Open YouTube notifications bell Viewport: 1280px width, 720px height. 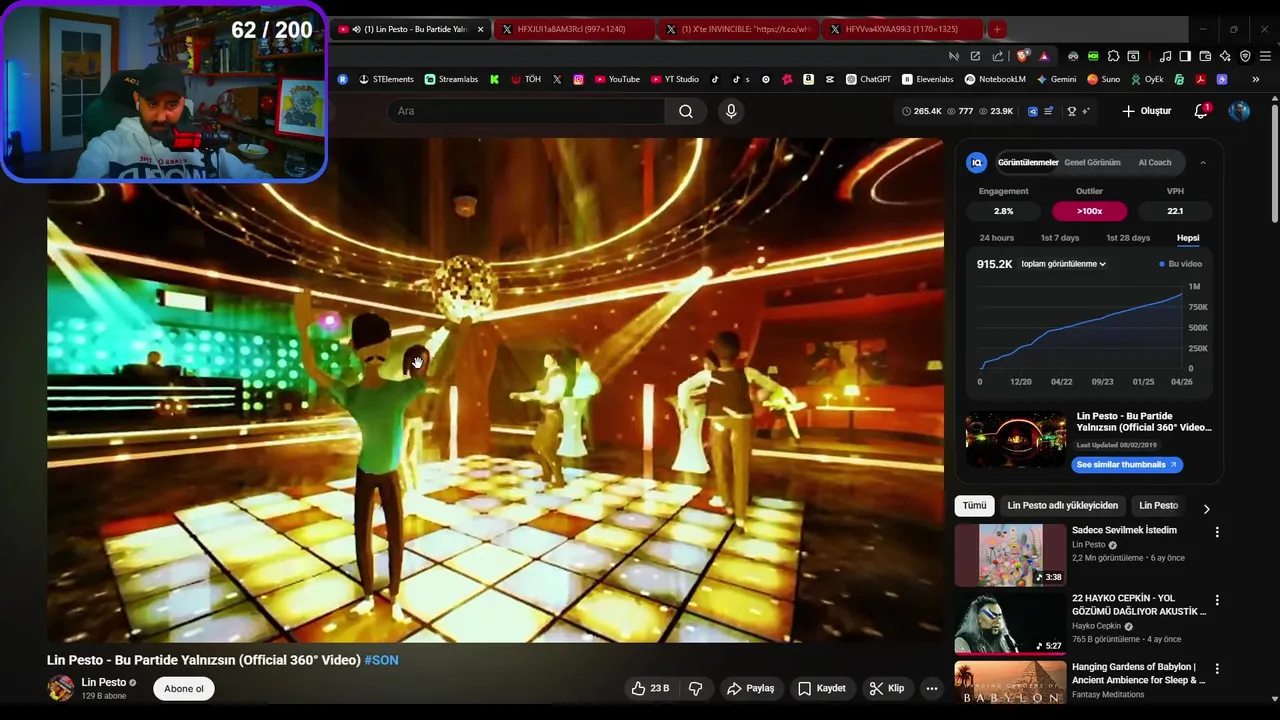point(1201,111)
